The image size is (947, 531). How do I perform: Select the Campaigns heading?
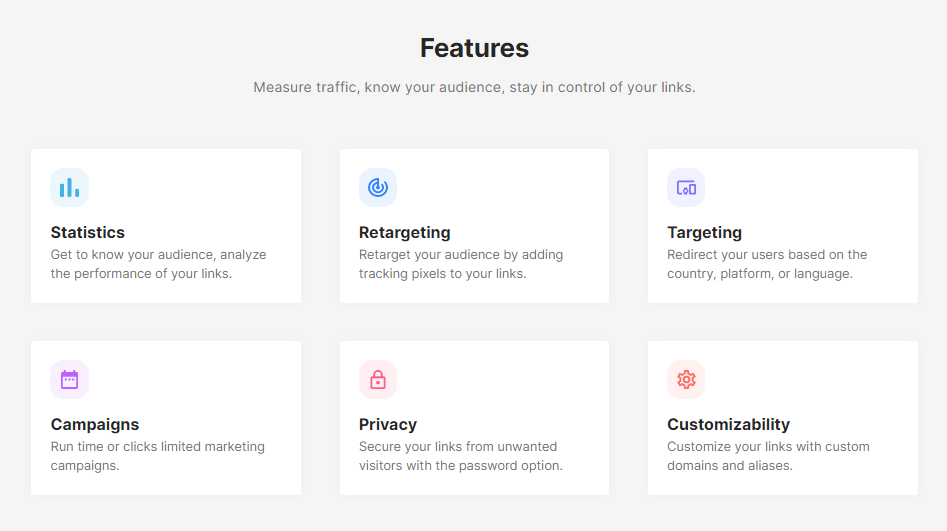[95, 425]
